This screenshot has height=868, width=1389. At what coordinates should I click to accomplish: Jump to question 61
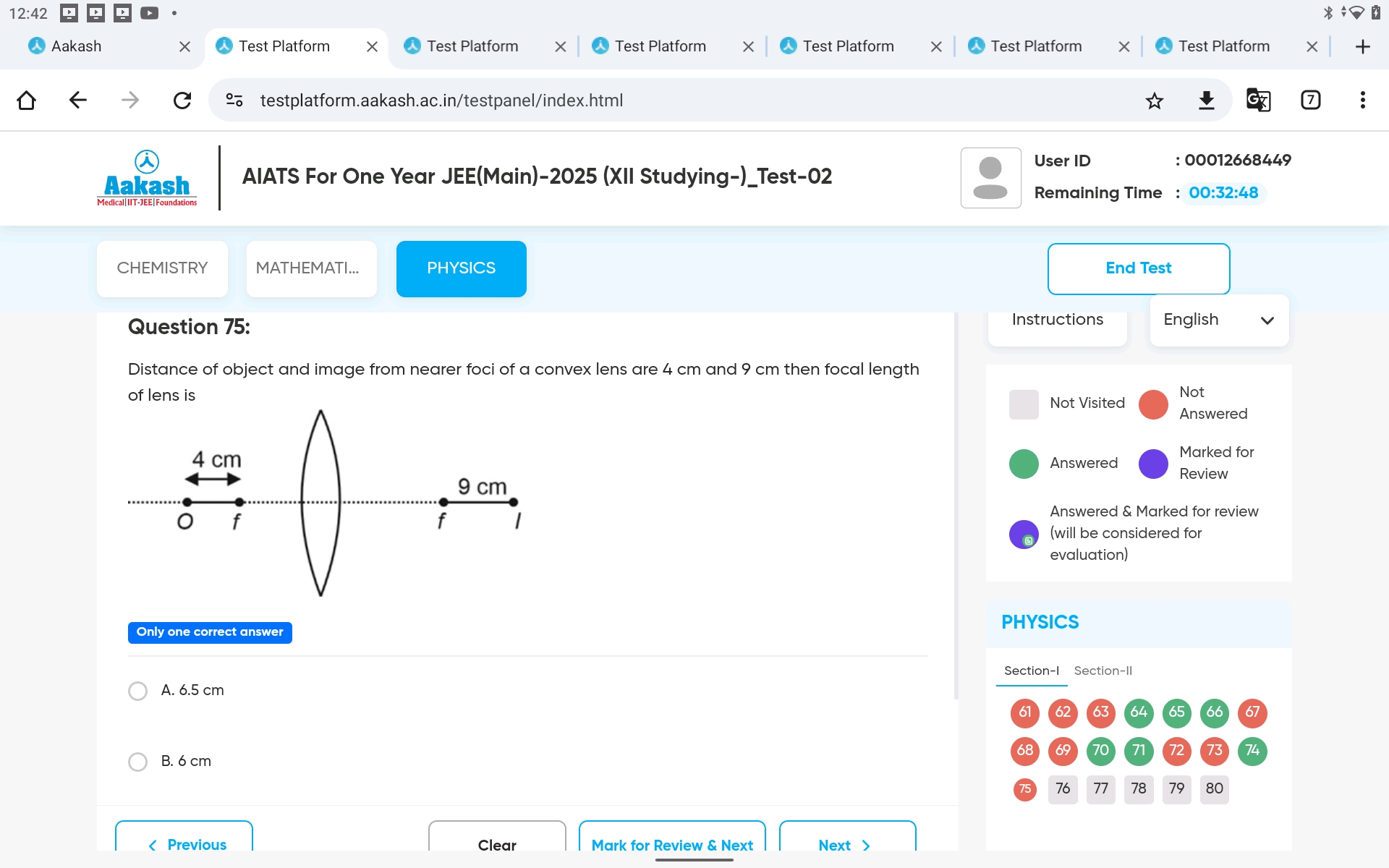click(1025, 712)
